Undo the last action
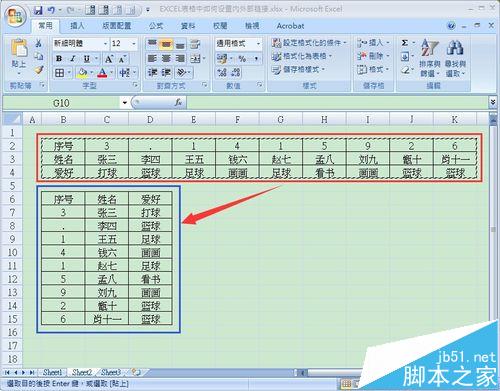 point(51,10)
